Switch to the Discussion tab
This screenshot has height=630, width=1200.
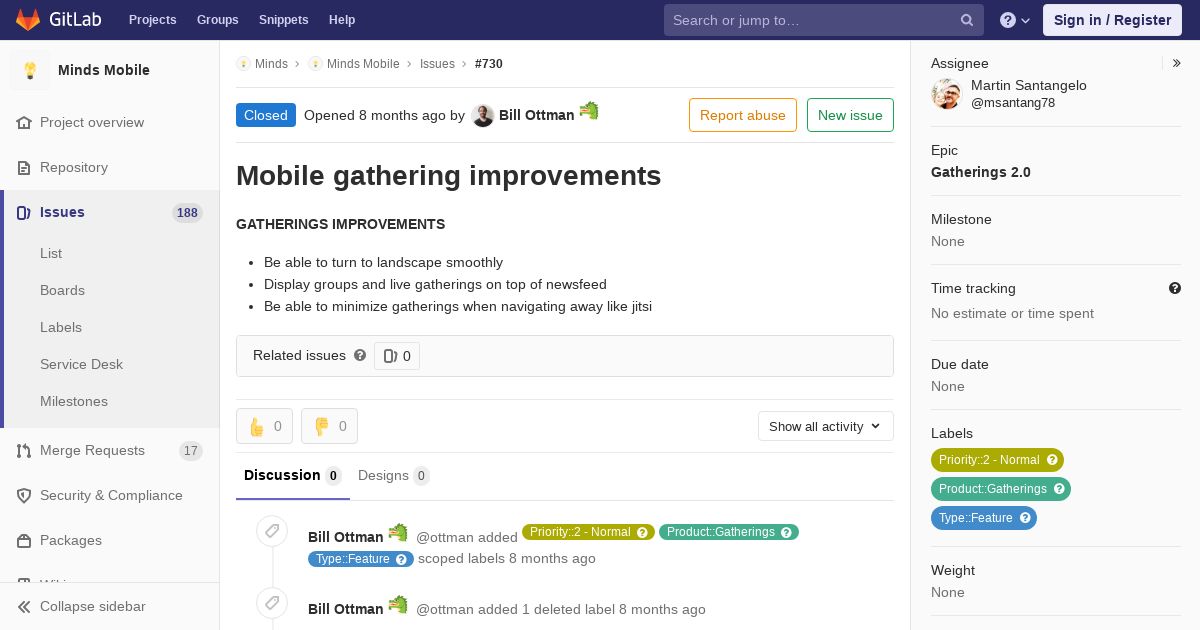coord(293,475)
